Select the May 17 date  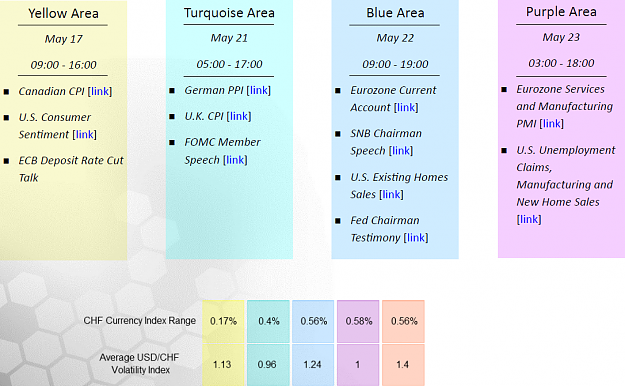[63, 39]
